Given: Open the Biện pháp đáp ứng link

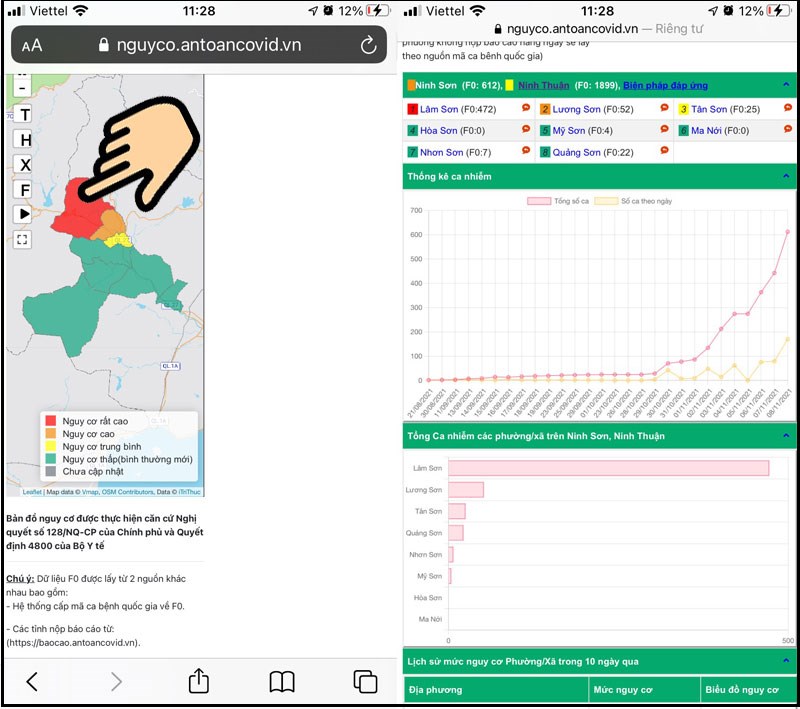Looking at the screenshot, I should click(665, 85).
